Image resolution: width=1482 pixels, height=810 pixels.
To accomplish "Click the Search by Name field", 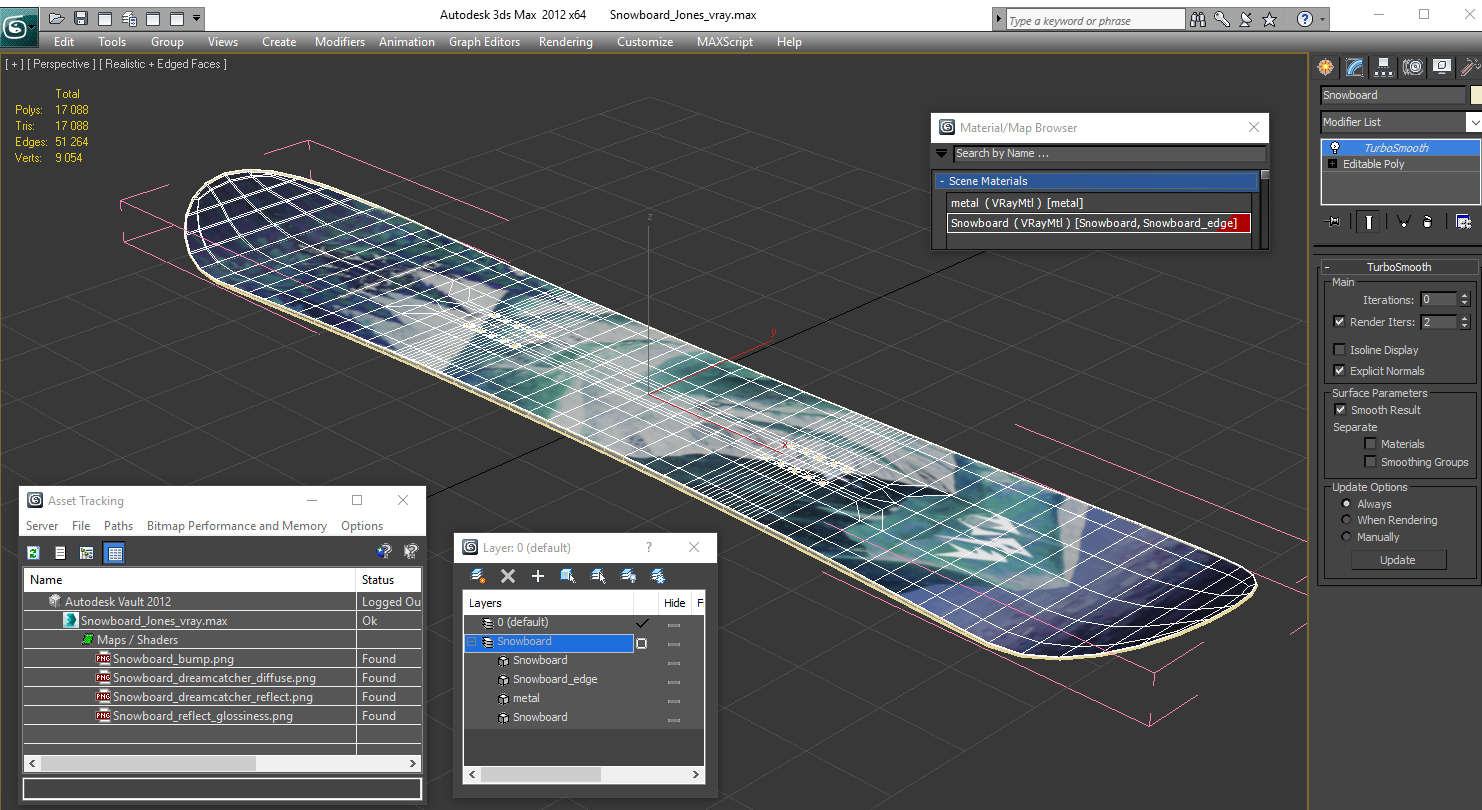I will point(1109,154).
